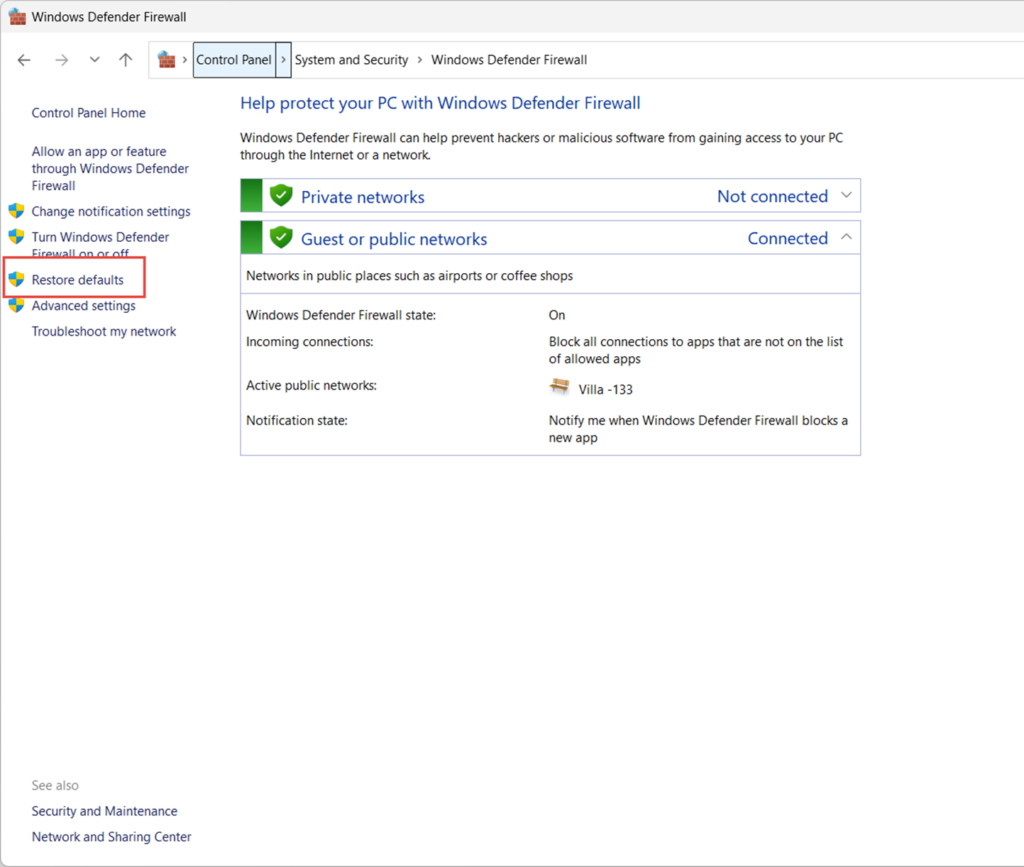The width and height of the screenshot is (1024, 867).
Task: Click shield icon beside Turn Windows Defender Firewall
Action: 16,236
